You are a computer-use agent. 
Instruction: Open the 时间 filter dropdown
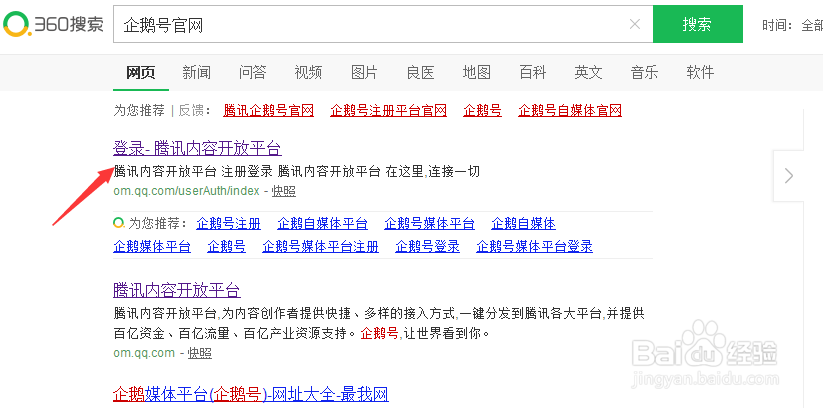tap(793, 25)
